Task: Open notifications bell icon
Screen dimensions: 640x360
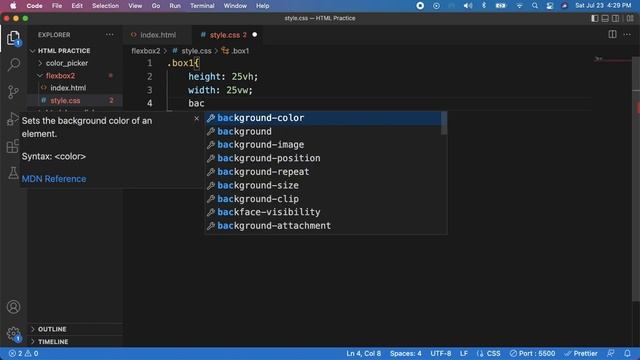Action: (627, 353)
